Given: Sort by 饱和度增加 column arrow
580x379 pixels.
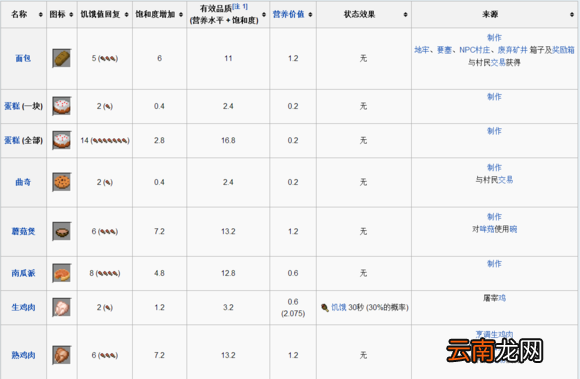Looking at the screenshot, I should (181, 14).
